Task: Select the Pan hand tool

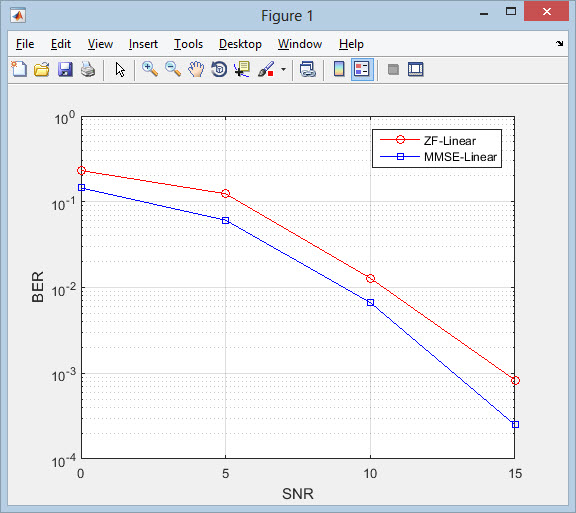Action: 196,69
